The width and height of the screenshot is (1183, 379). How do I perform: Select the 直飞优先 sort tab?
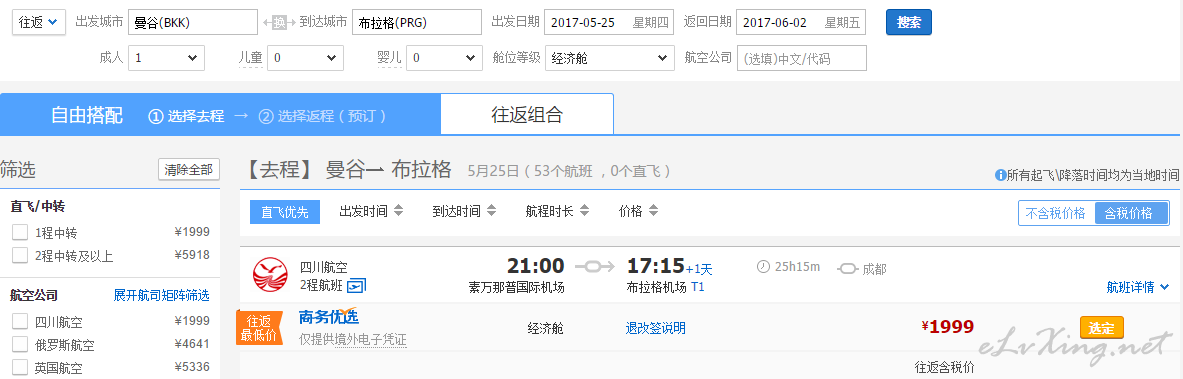285,212
